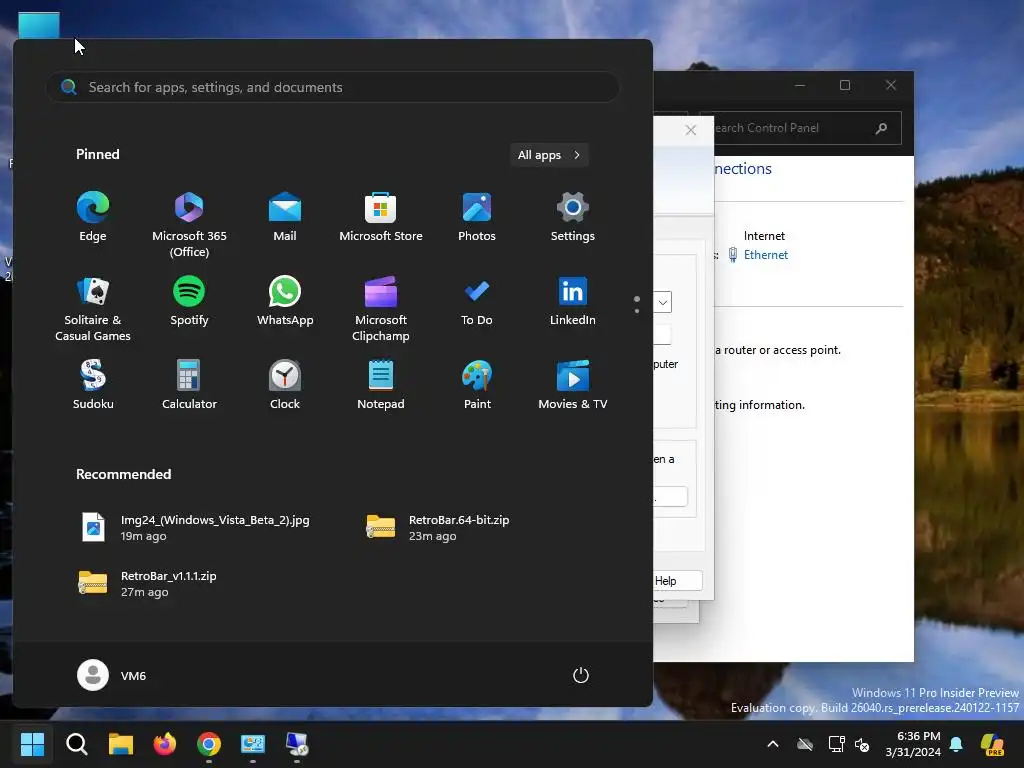
Task: Open WhatsApp pinned app
Action: click(285, 302)
